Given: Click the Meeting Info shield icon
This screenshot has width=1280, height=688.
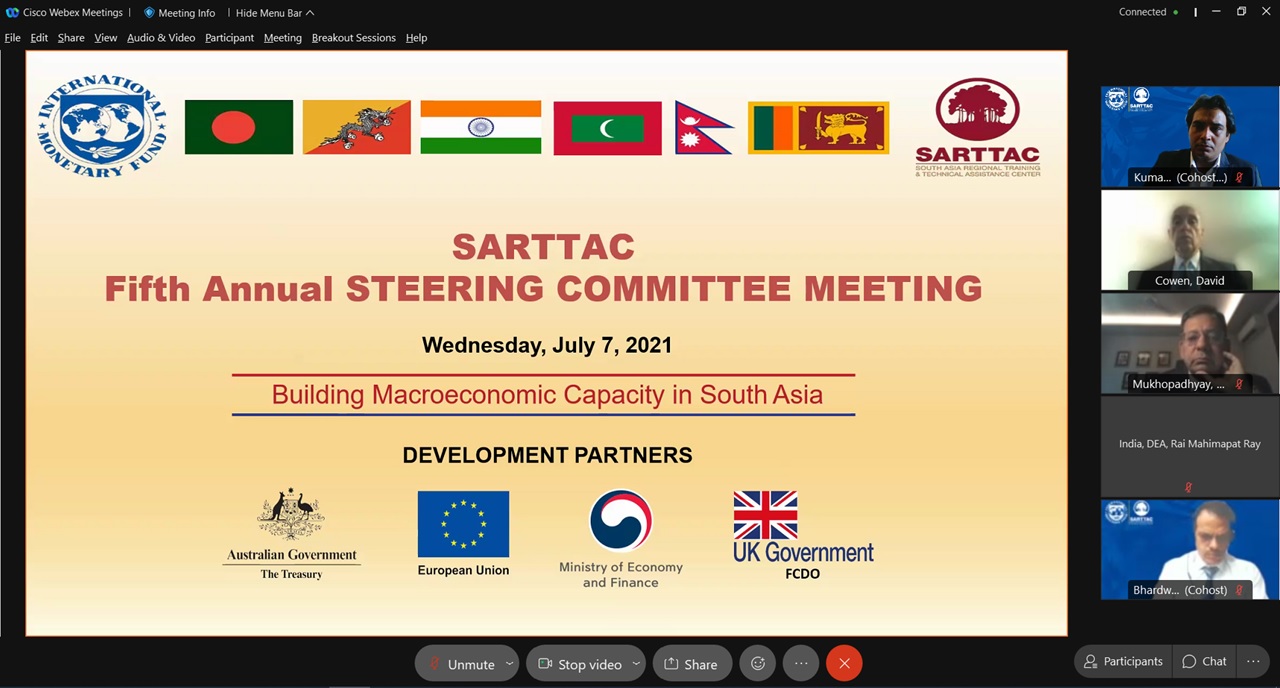Looking at the screenshot, I should pos(149,13).
